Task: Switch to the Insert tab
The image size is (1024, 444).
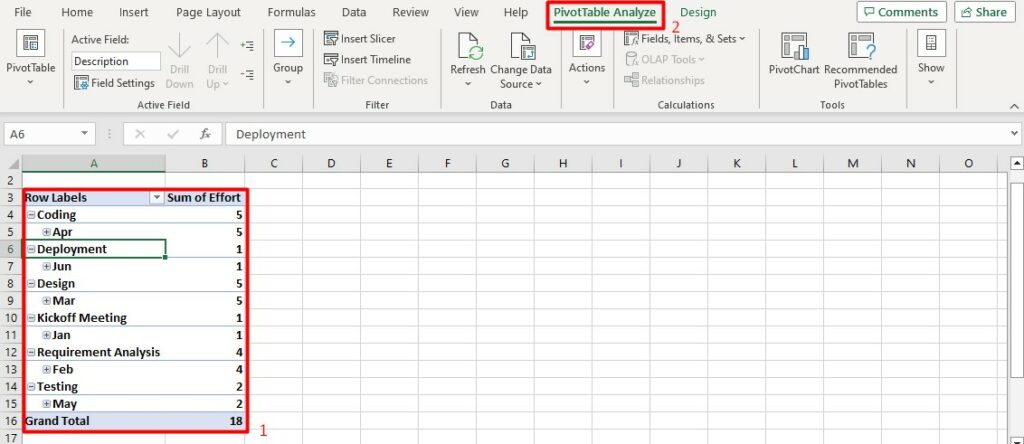Action: click(134, 12)
